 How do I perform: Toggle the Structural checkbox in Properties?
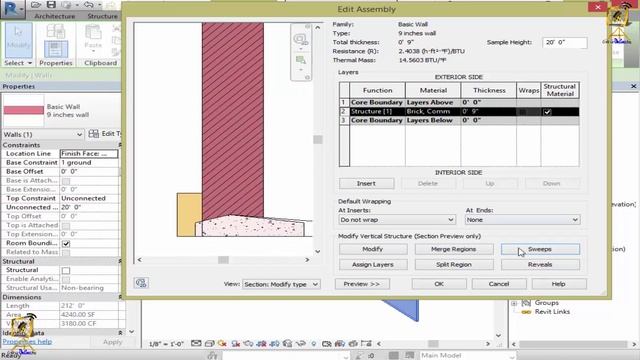[x=66, y=270]
